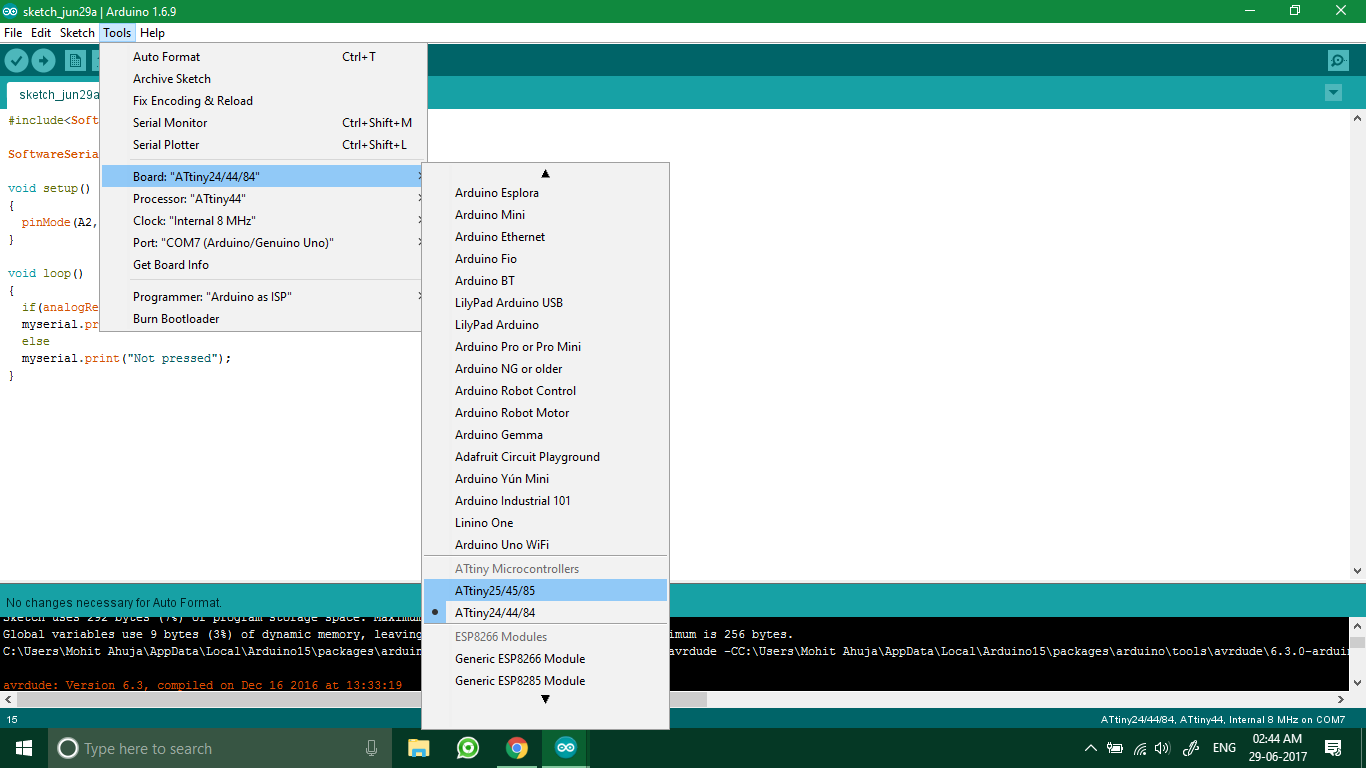Select Arduino NG or older
Viewport: 1366px width, 768px height.
pyautogui.click(x=545, y=369)
